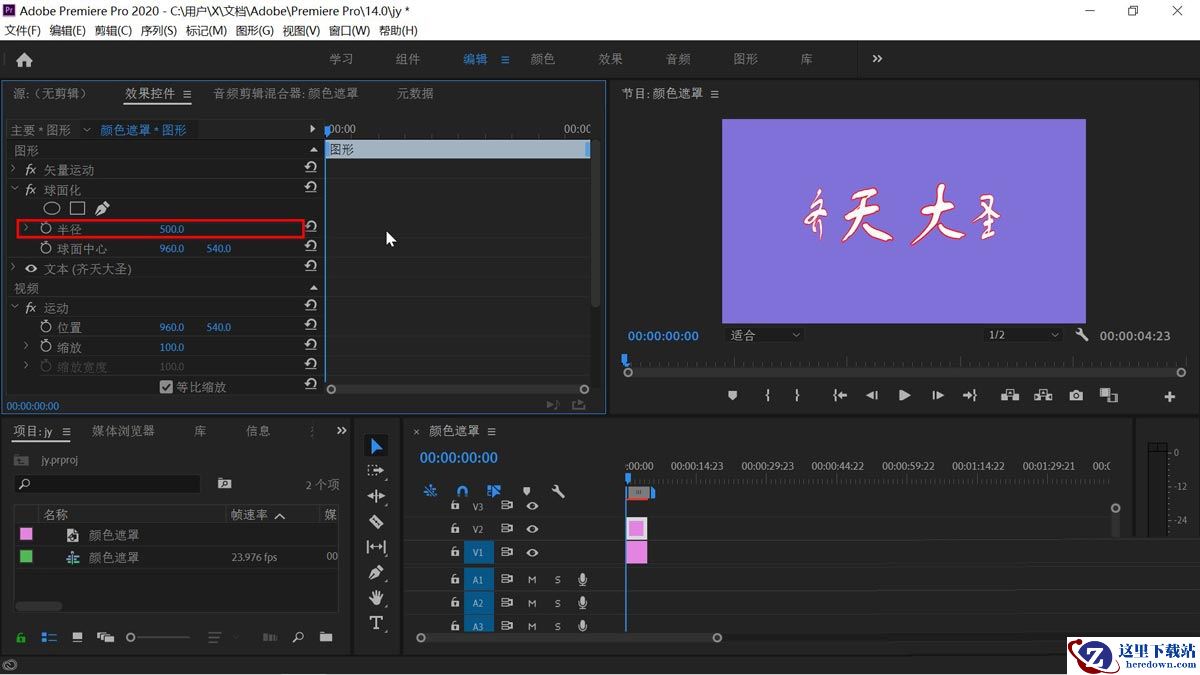This screenshot has width=1200, height=675.
Task: Collapse the 球面化 effect
Action: click(14, 189)
